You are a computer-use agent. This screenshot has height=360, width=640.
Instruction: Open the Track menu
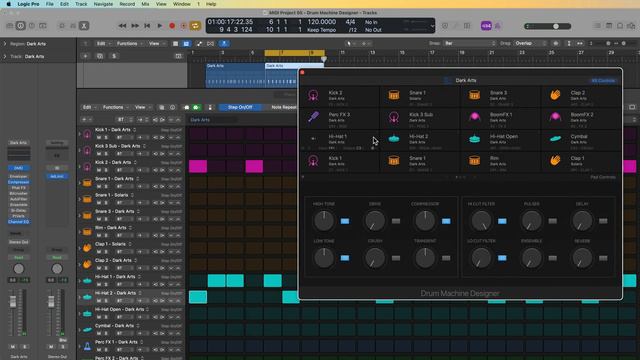tap(81, 4)
